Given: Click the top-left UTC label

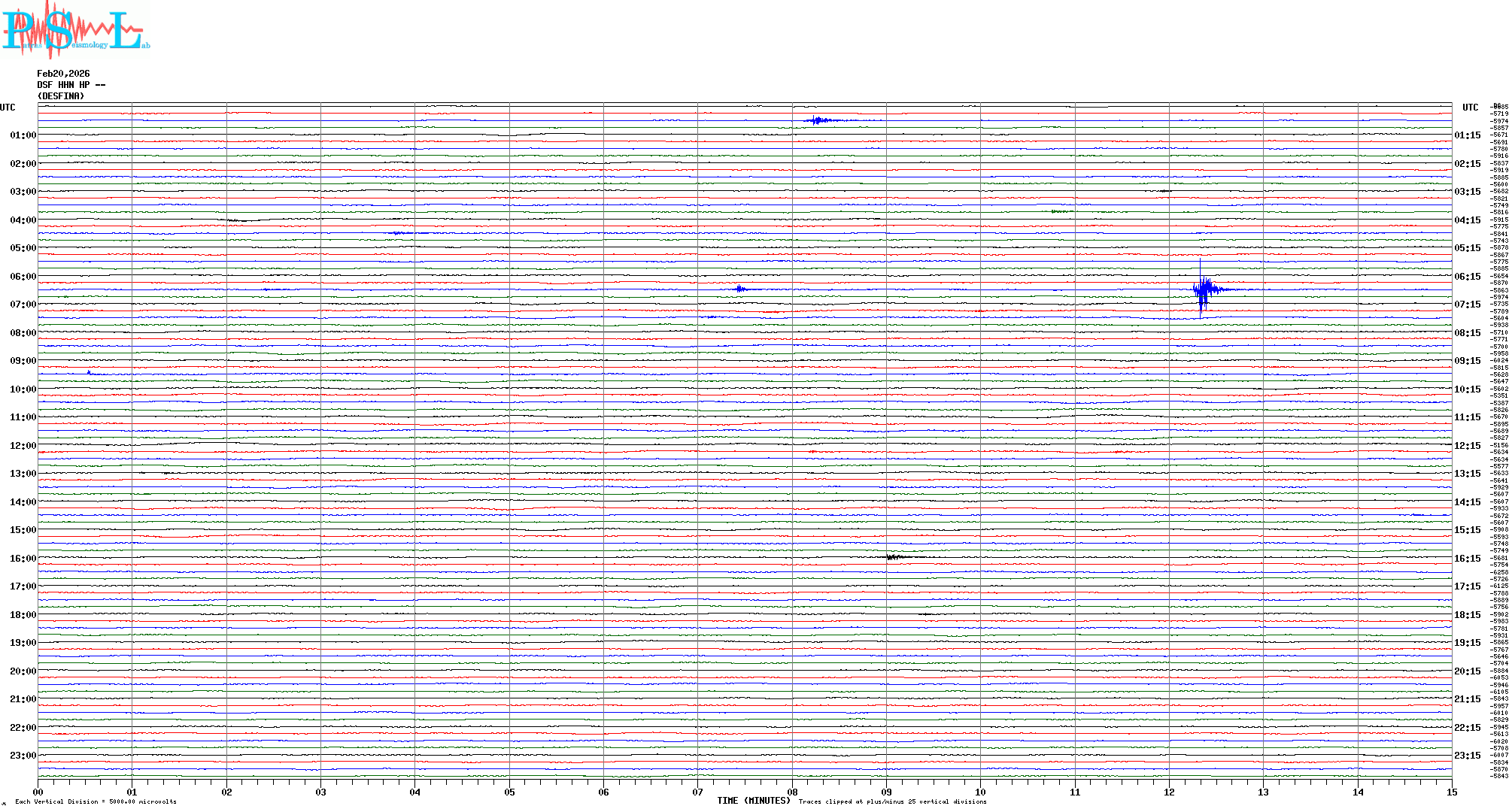Looking at the screenshot, I should (8, 108).
